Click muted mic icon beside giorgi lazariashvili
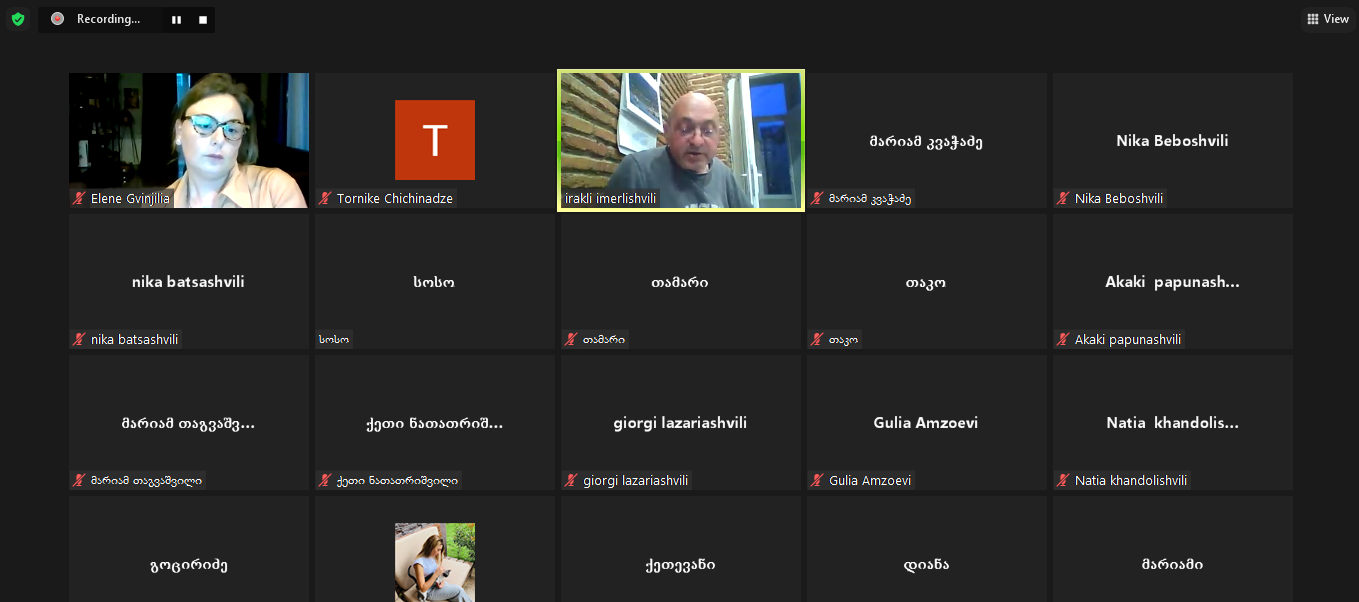The image size is (1359, 602). tap(571, 481)
